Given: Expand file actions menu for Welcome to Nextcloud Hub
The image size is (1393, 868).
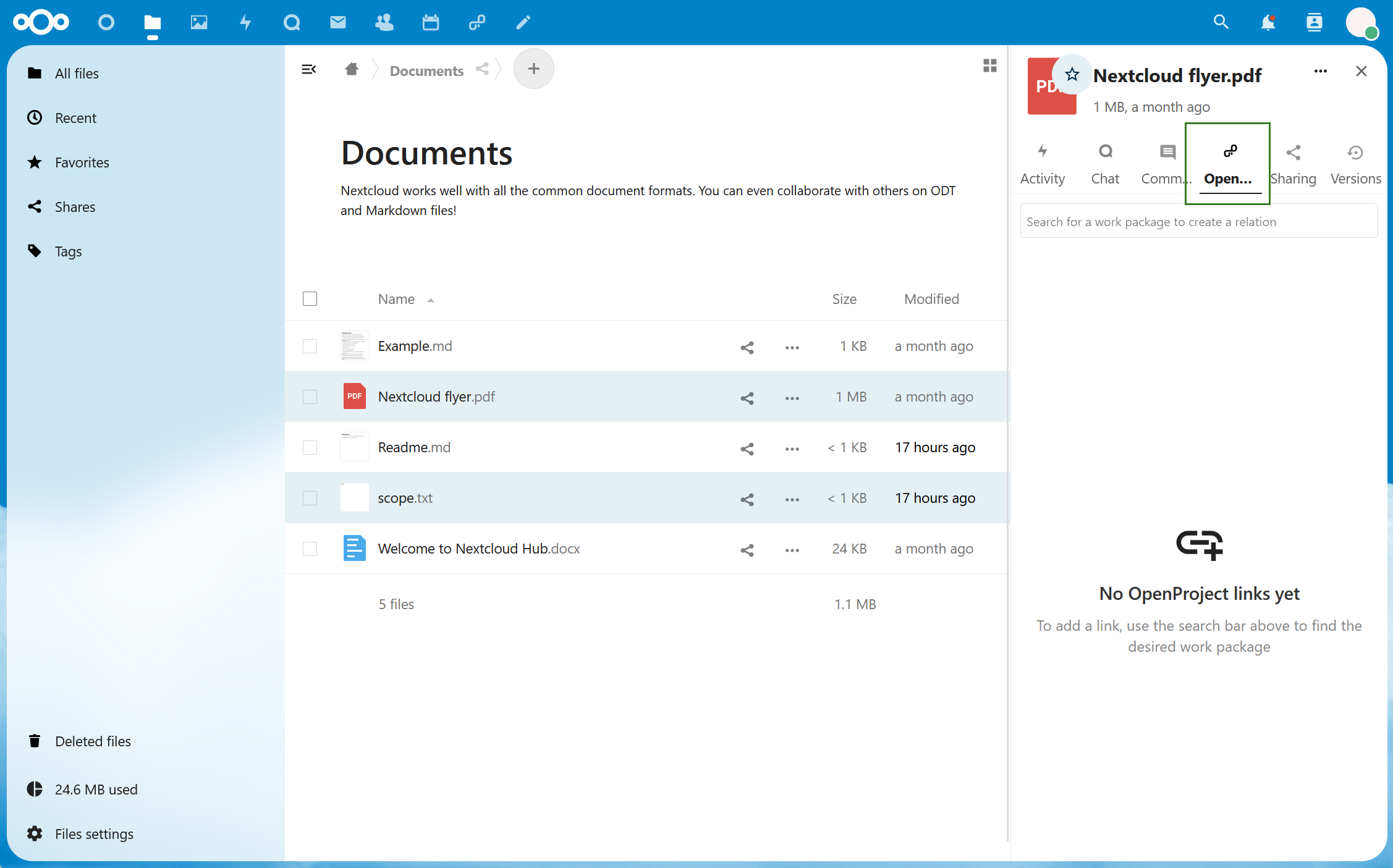Looking at the screenshot, I should (791, 548).
